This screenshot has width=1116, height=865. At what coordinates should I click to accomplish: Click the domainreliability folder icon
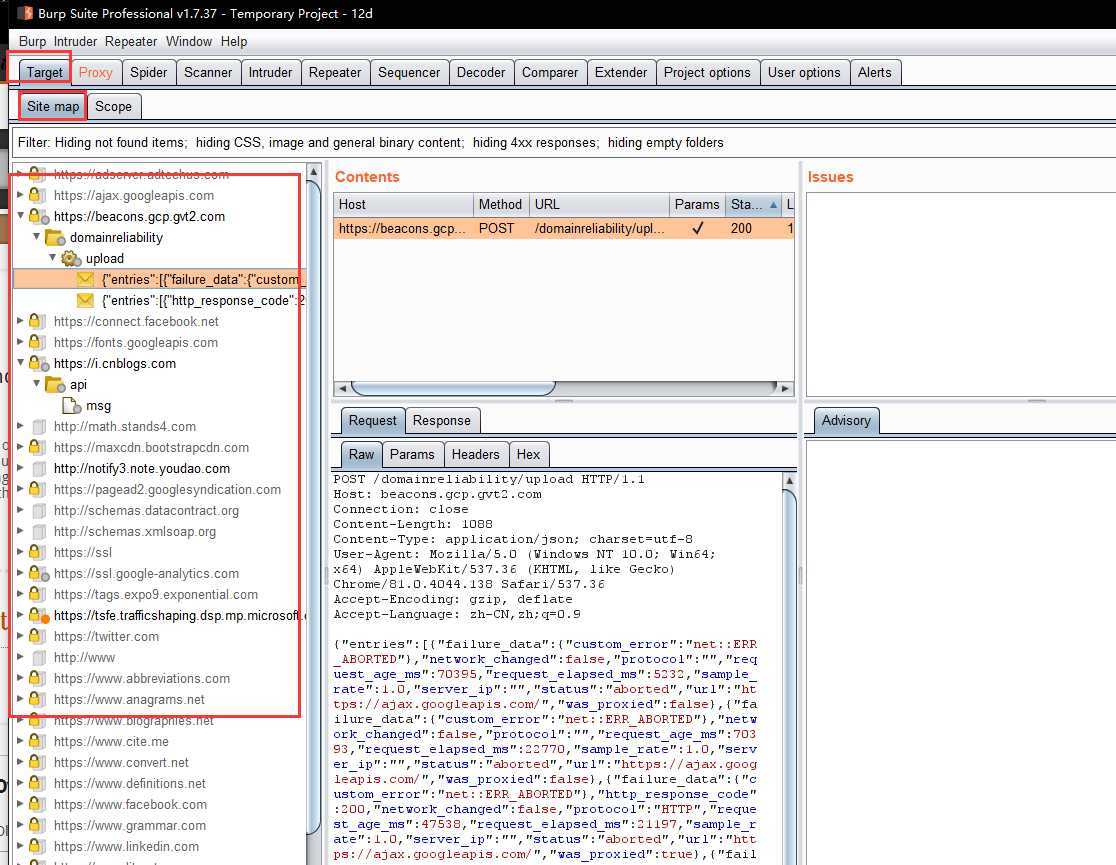pos(54,237)
